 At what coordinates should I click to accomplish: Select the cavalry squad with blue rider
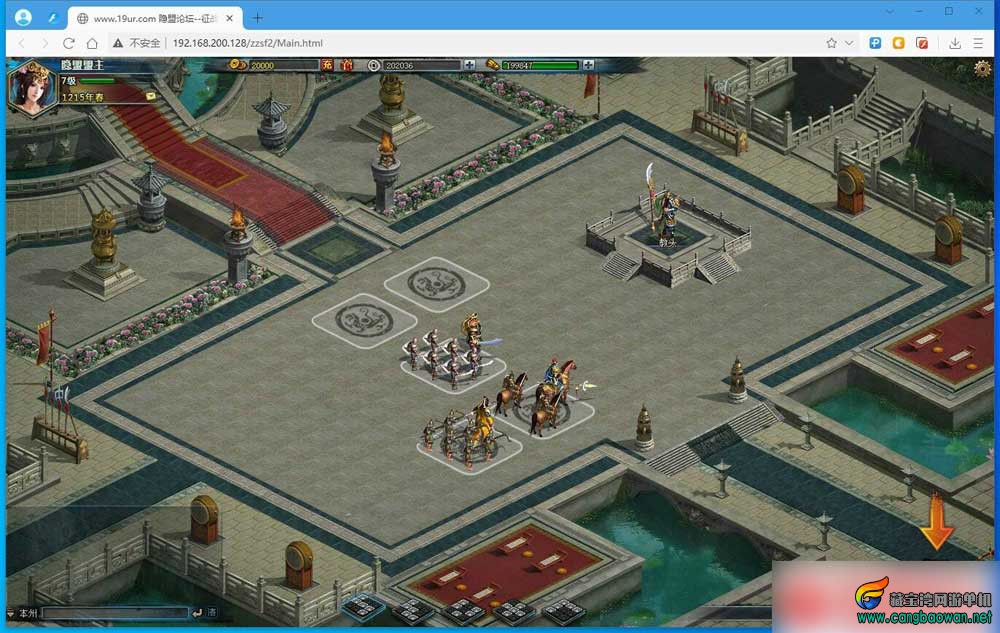pos(547,398)
